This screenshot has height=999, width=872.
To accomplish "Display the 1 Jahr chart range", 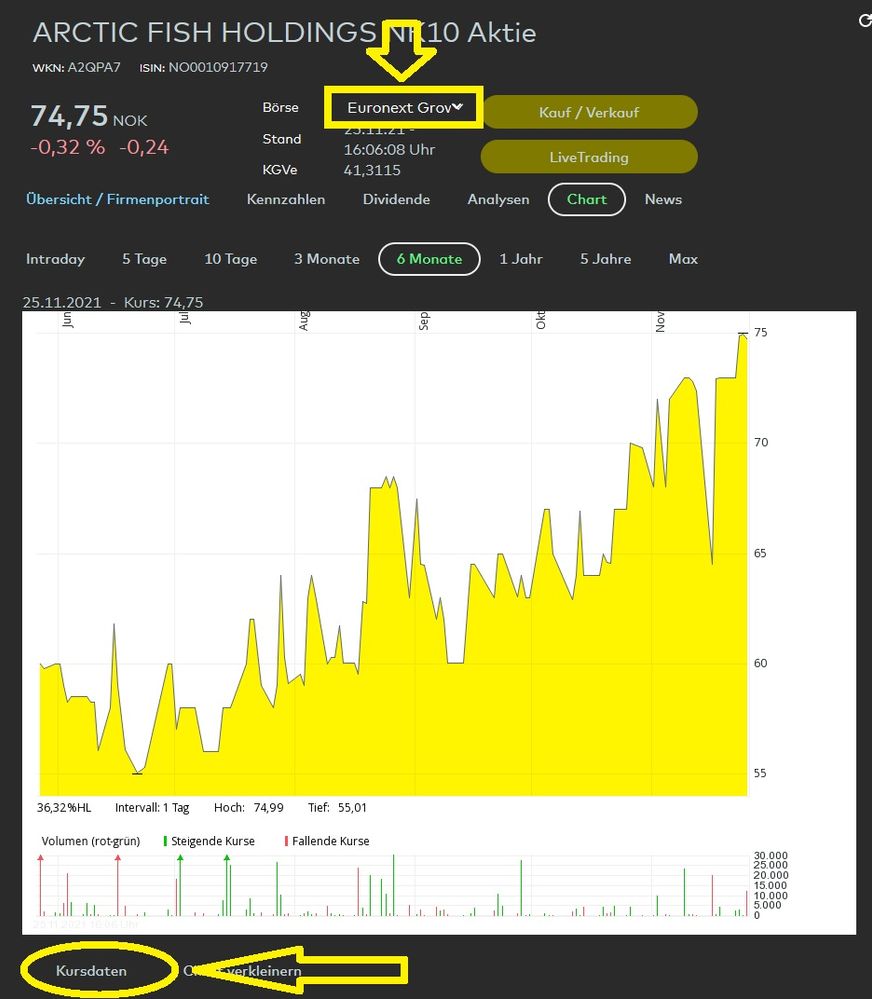I will [521, 259].
